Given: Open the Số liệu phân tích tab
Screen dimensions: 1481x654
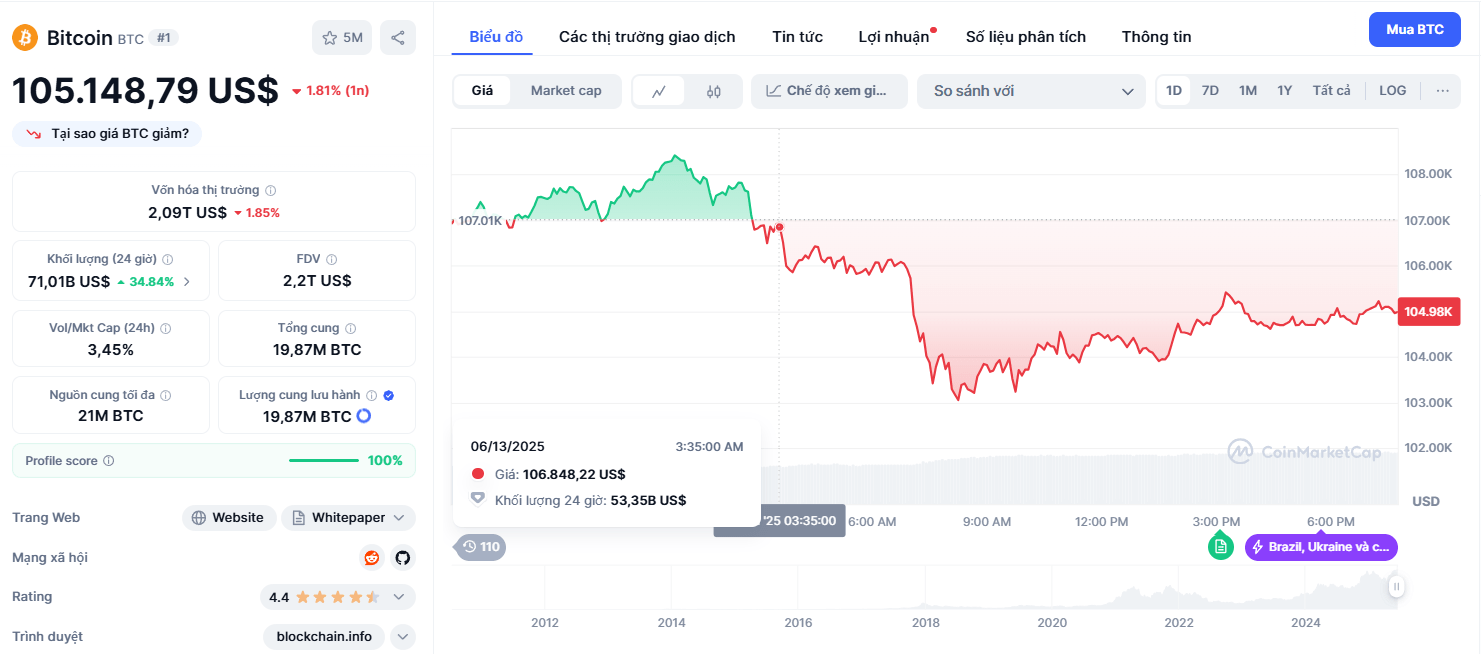Looking at the screenshot, I should pyautogui.click(x=1026, y=37).
